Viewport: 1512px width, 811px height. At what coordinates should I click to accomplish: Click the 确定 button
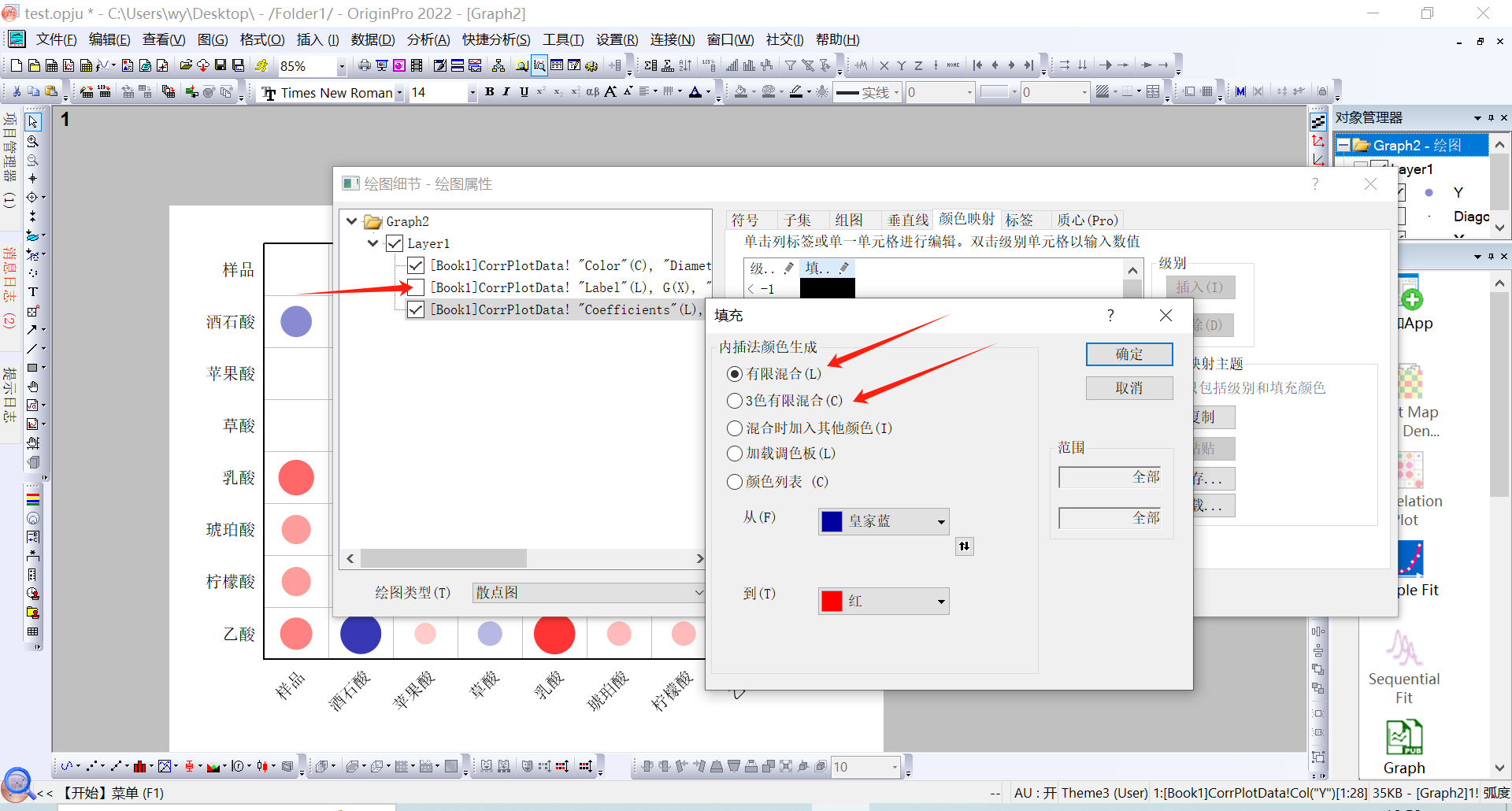point(1128,354)
